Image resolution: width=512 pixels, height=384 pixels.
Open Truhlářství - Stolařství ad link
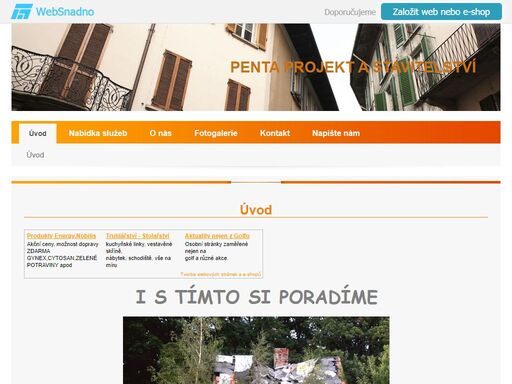(137, 236)
